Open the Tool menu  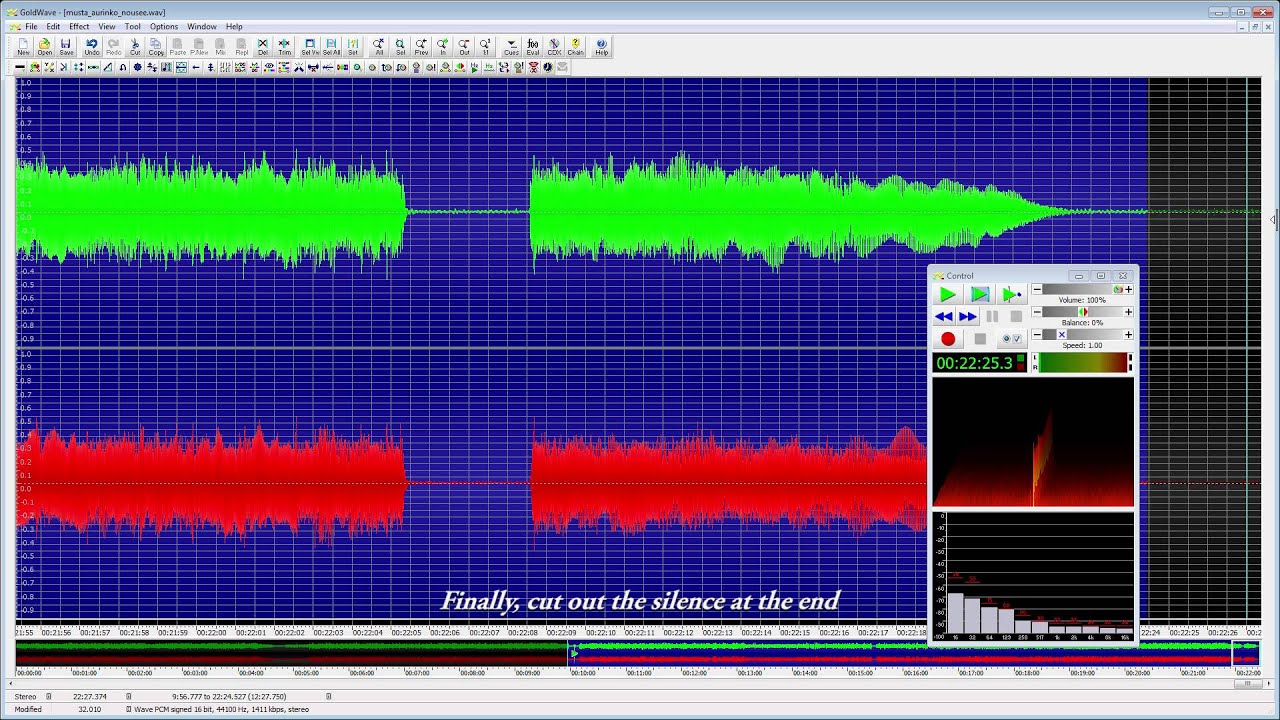(132, 27)
